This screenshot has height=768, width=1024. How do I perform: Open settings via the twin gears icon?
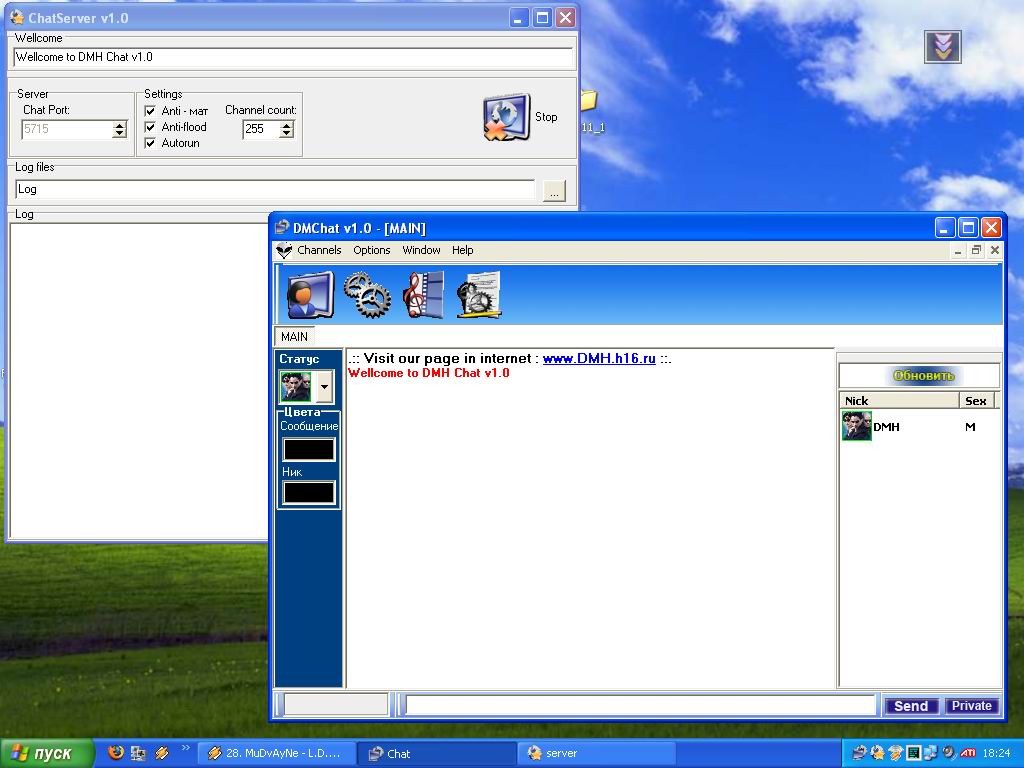367,295
